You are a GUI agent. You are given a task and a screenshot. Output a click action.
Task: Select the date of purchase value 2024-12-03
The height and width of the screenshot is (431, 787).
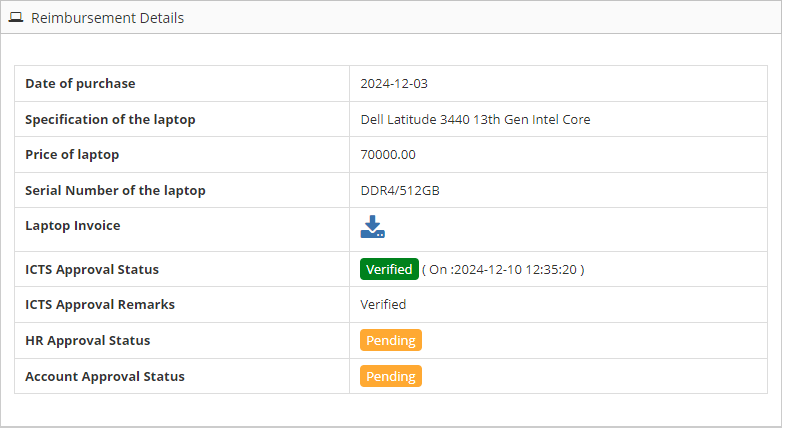[394, 84]
